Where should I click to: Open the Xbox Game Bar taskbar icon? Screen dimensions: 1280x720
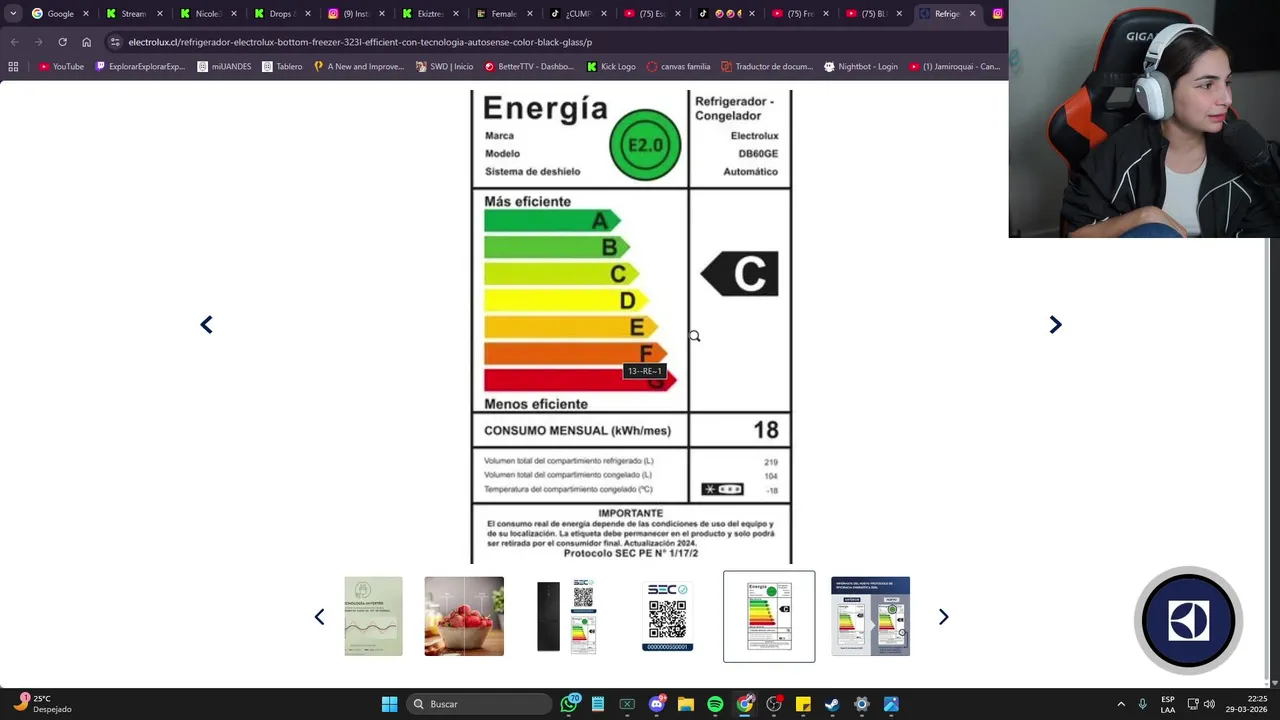(x=627, y=704)
